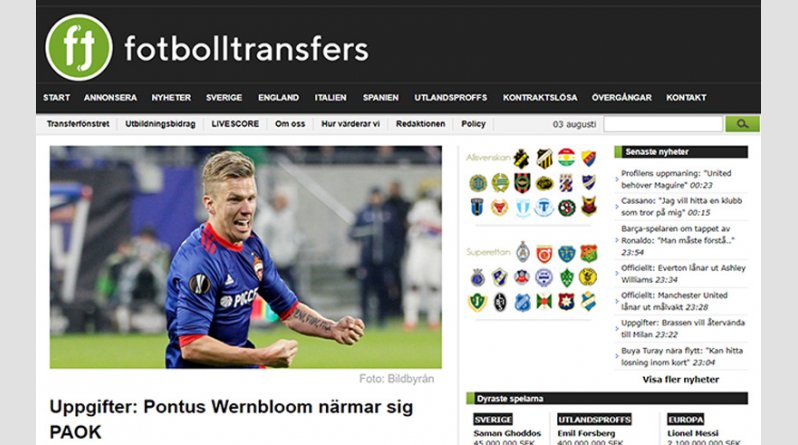
Task: Open the LIVESCORE submenu link
Action: pos(235,124)
